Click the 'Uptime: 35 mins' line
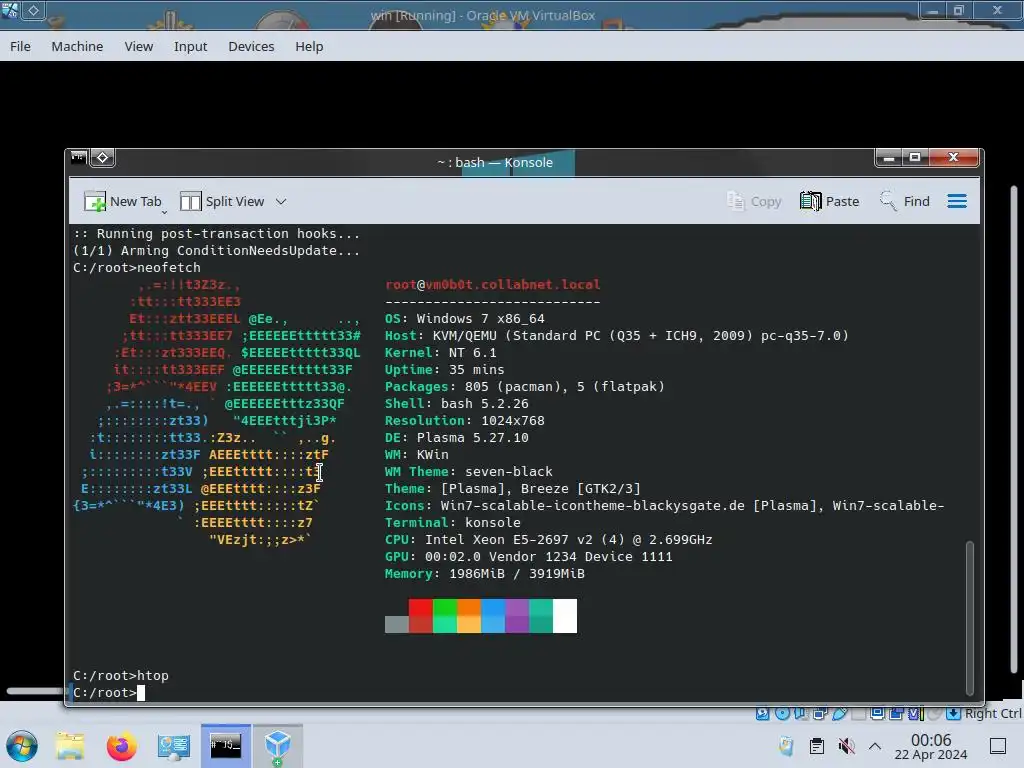 point(444,369)
